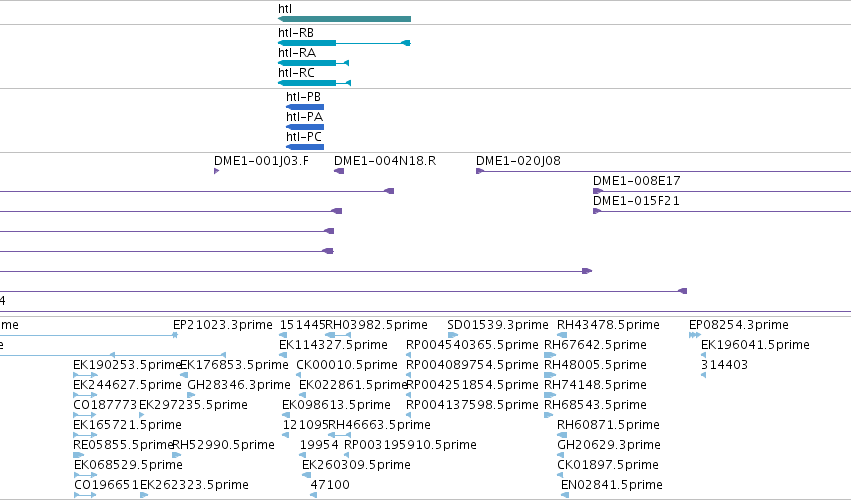Click the RH43478.5prime EST label
The height and width of the screenshot is (500, 851).
tap(608, 325)
